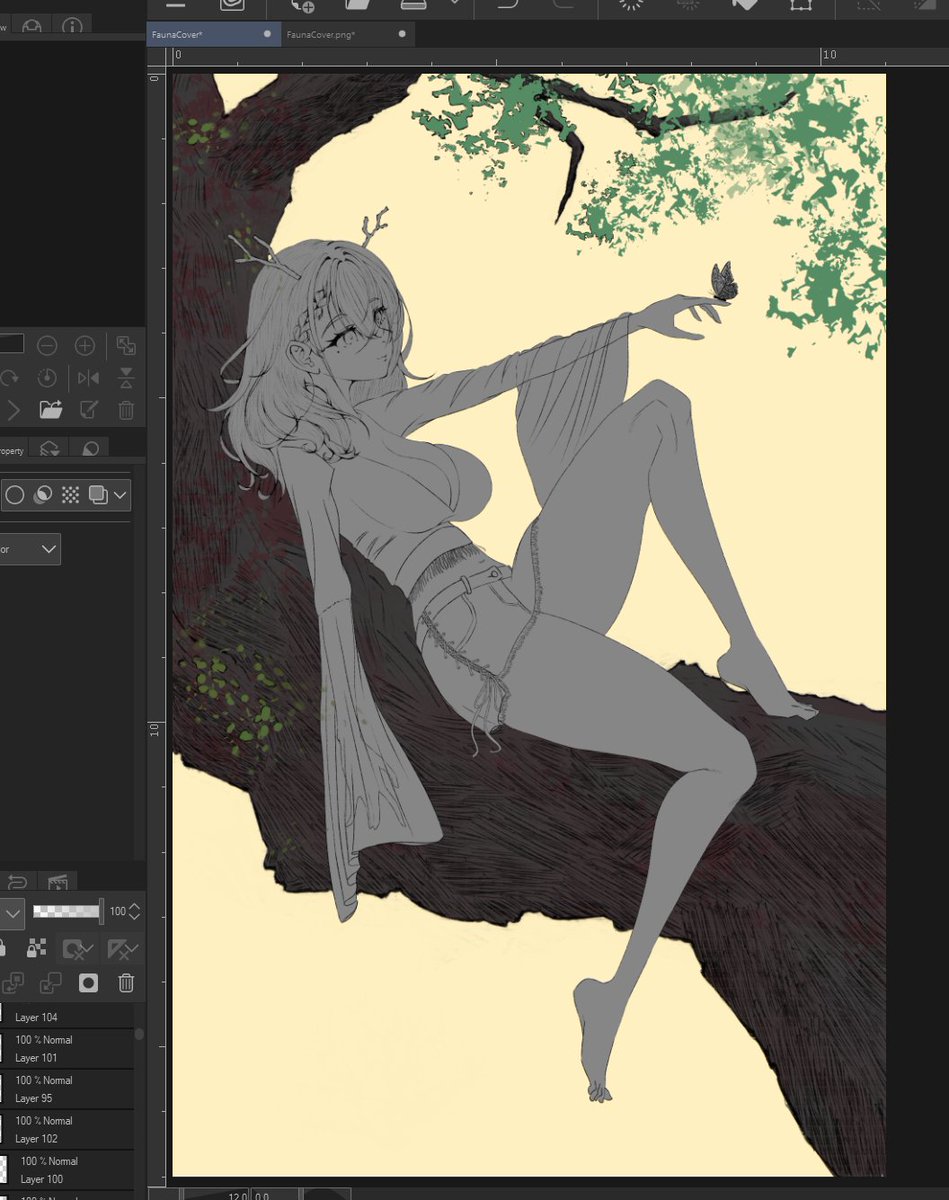Select Layer 101 in the layer list

(66, 1049)
